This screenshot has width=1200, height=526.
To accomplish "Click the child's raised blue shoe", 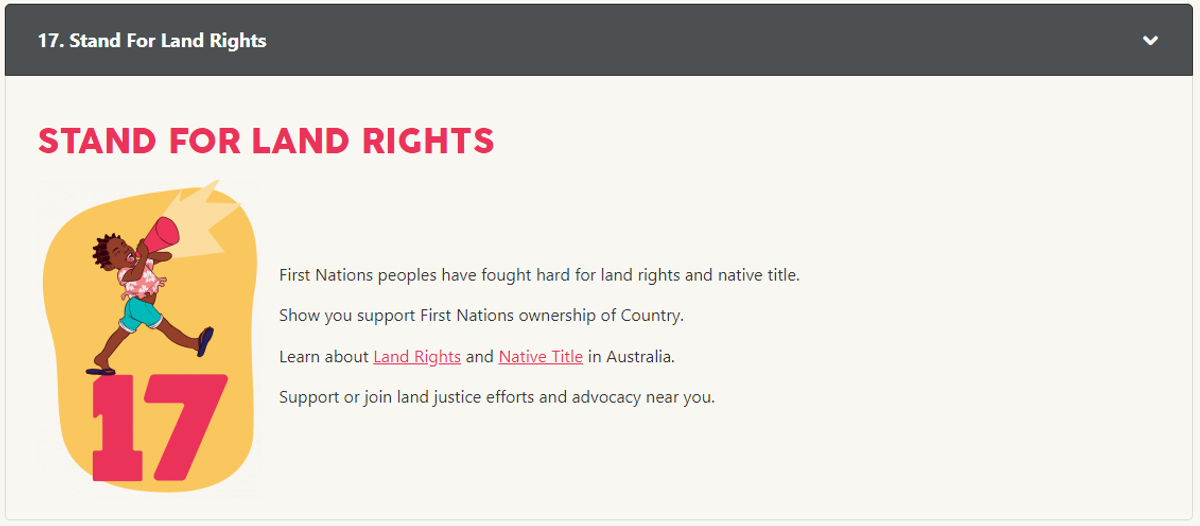I will pyautogui.click(x=205, y=341).
